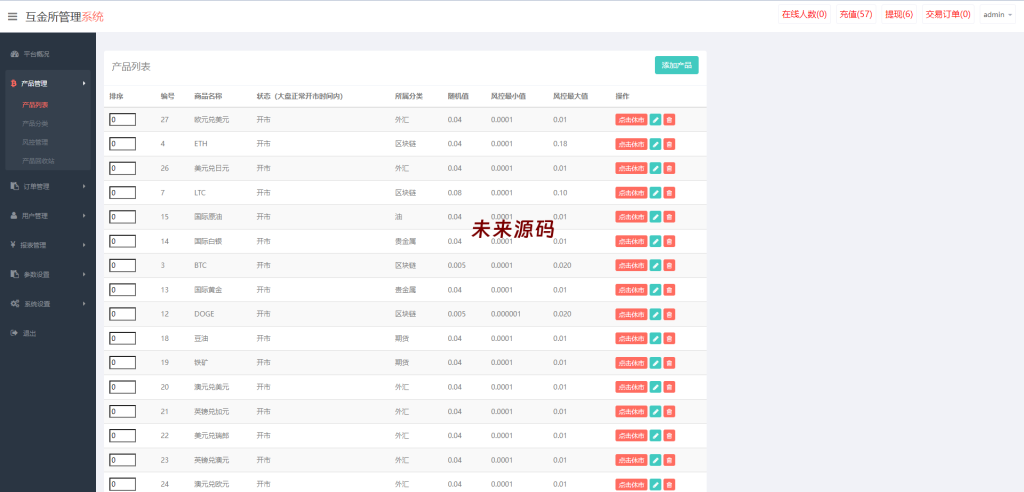The image size is (1024, 492).
Task: Click 点击休市 for product number 21
Action: pos(632,412)
